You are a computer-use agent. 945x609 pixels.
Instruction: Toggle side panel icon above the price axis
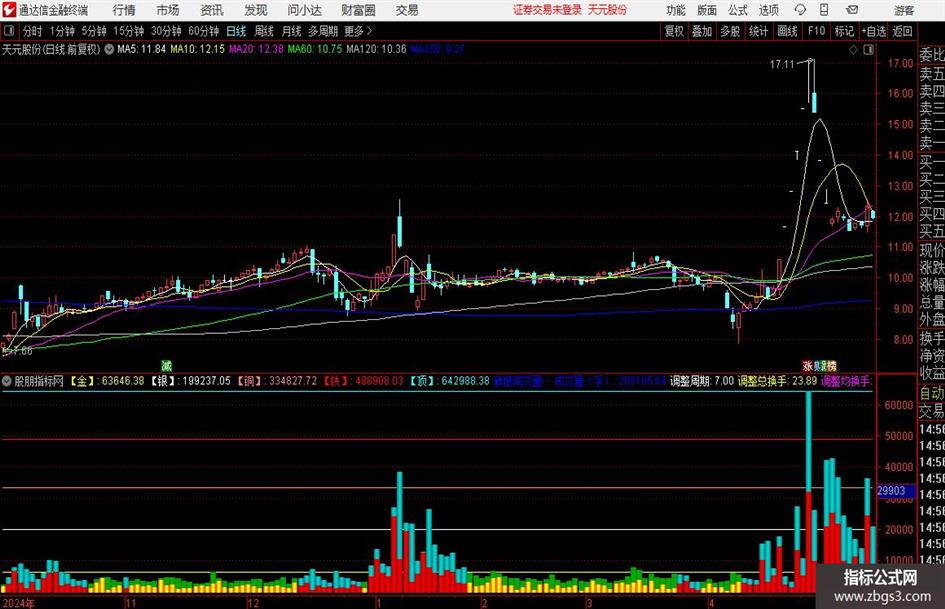click(868, 50)
